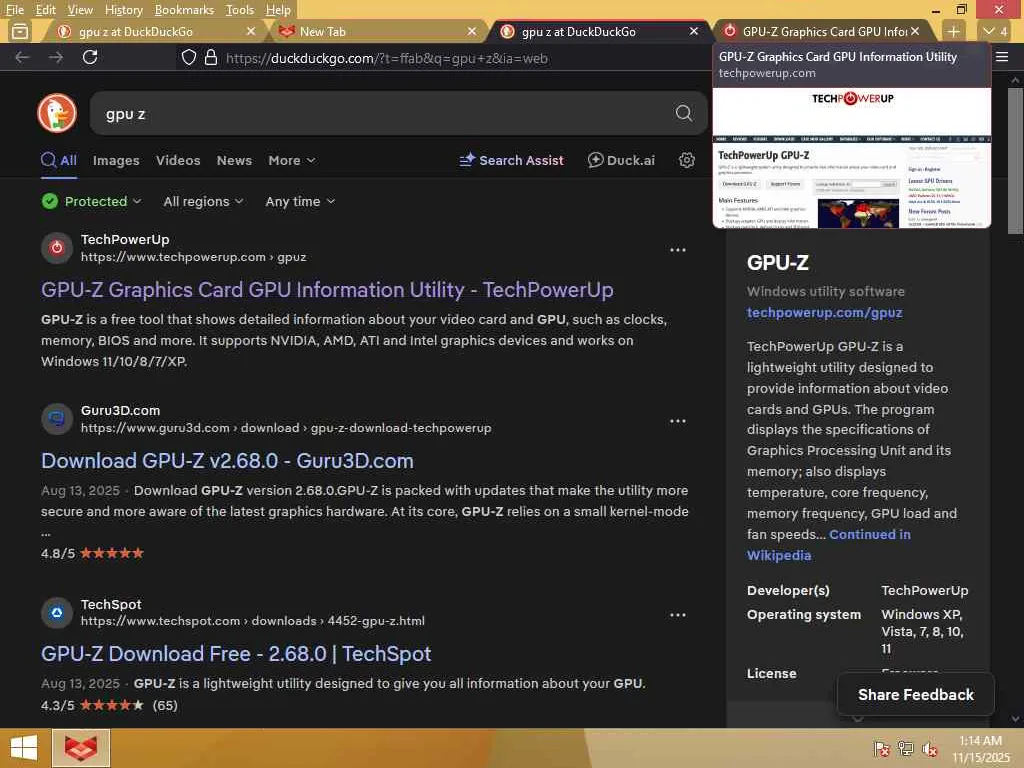Screen dimensions: 1024x768
Task: Open Duck.ai chat
Action: 620,160
